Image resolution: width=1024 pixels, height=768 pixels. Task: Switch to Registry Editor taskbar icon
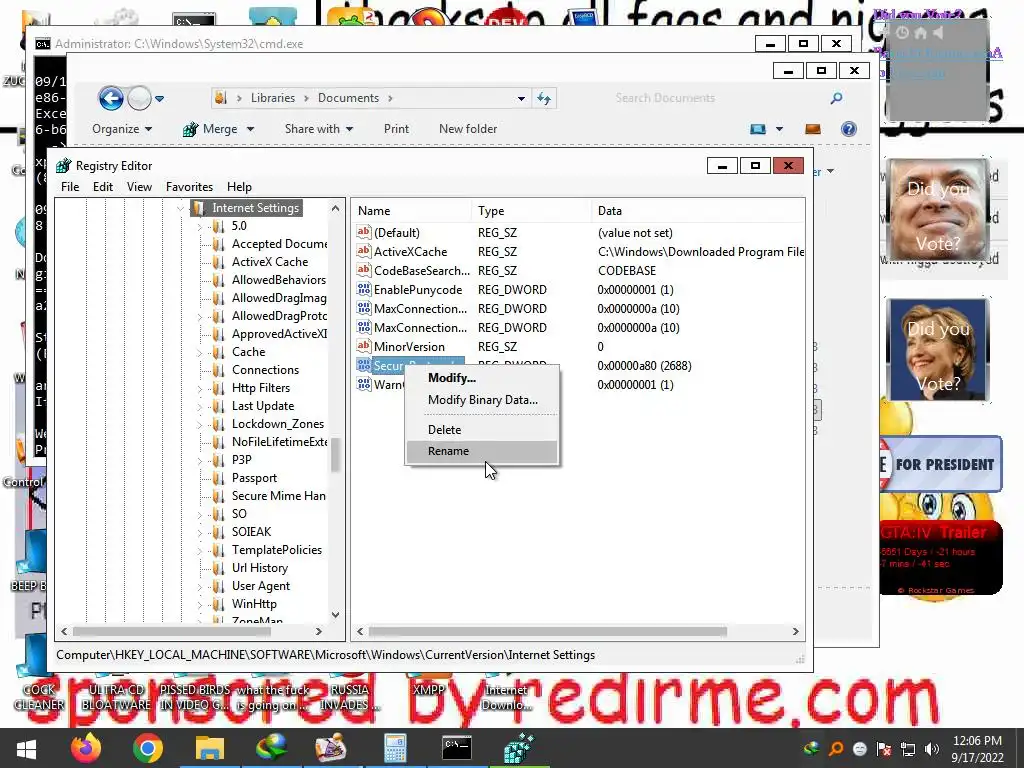point(519,748)
